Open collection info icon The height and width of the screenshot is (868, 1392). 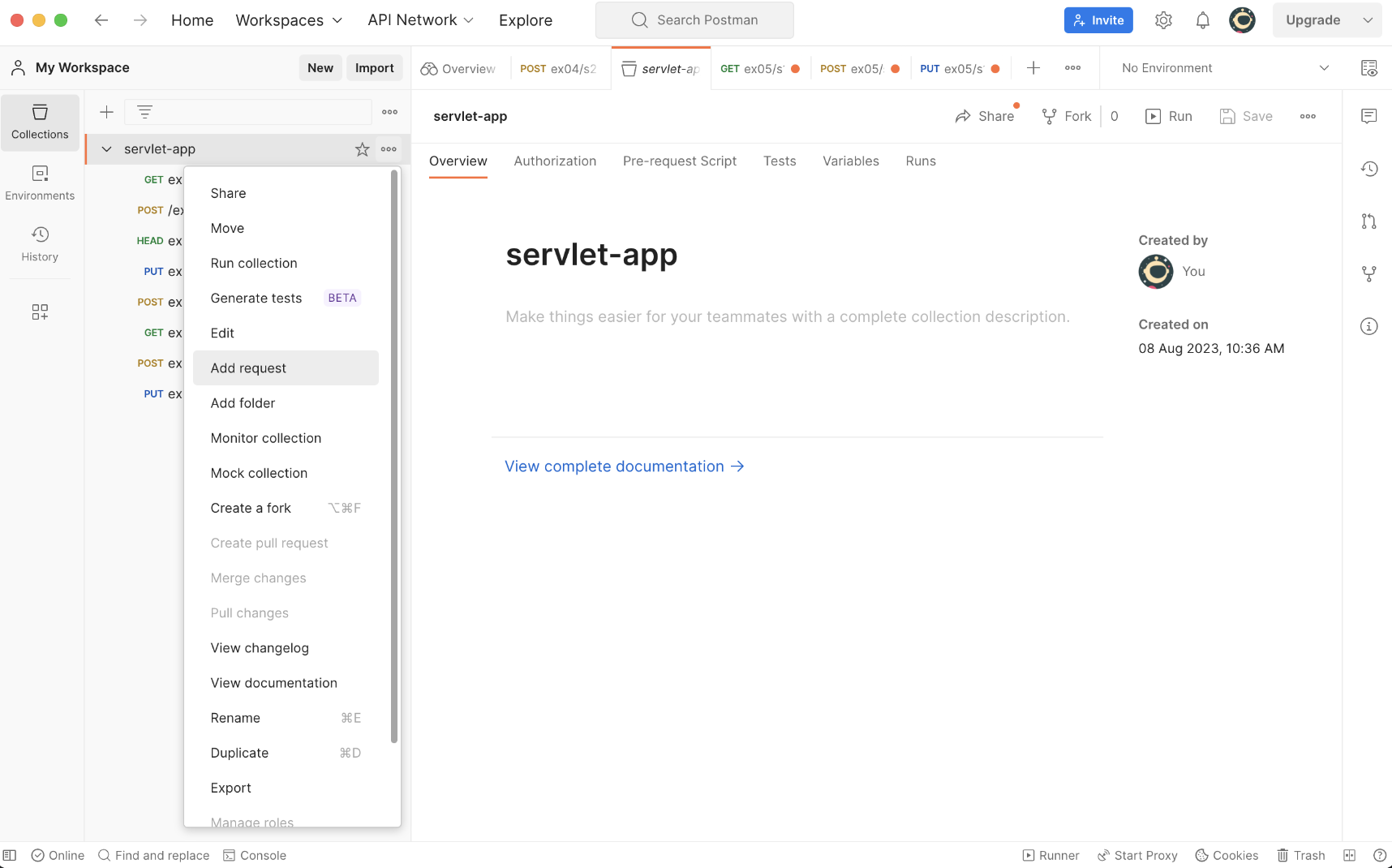[1369, 326]
